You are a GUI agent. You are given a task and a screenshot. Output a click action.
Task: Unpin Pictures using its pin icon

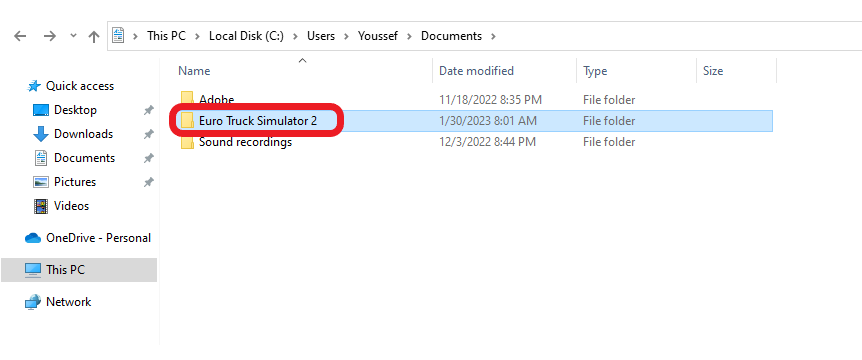[148, 182]
